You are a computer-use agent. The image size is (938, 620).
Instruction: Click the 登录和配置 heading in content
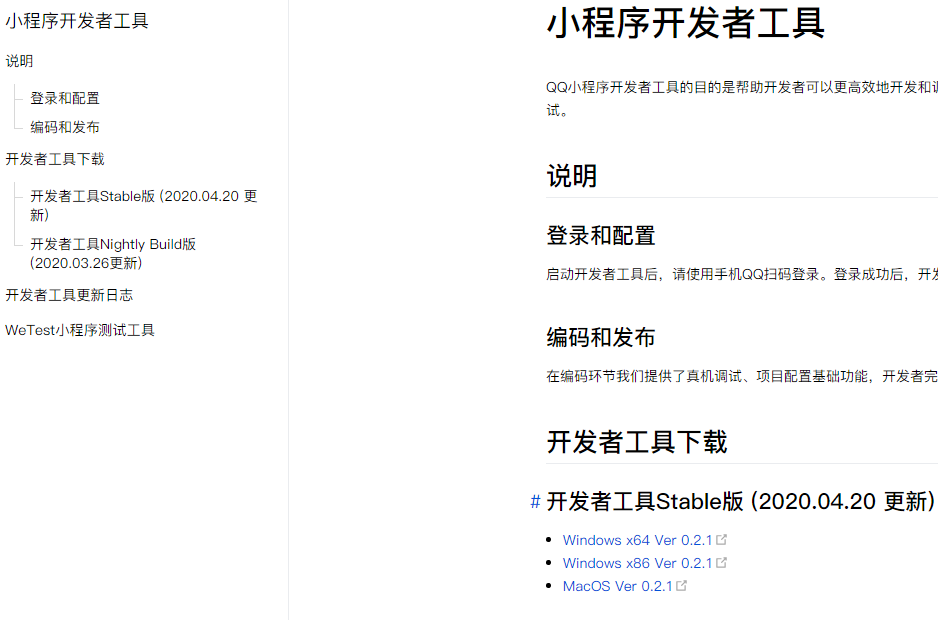pyautogui.click(x=601, y=235)
